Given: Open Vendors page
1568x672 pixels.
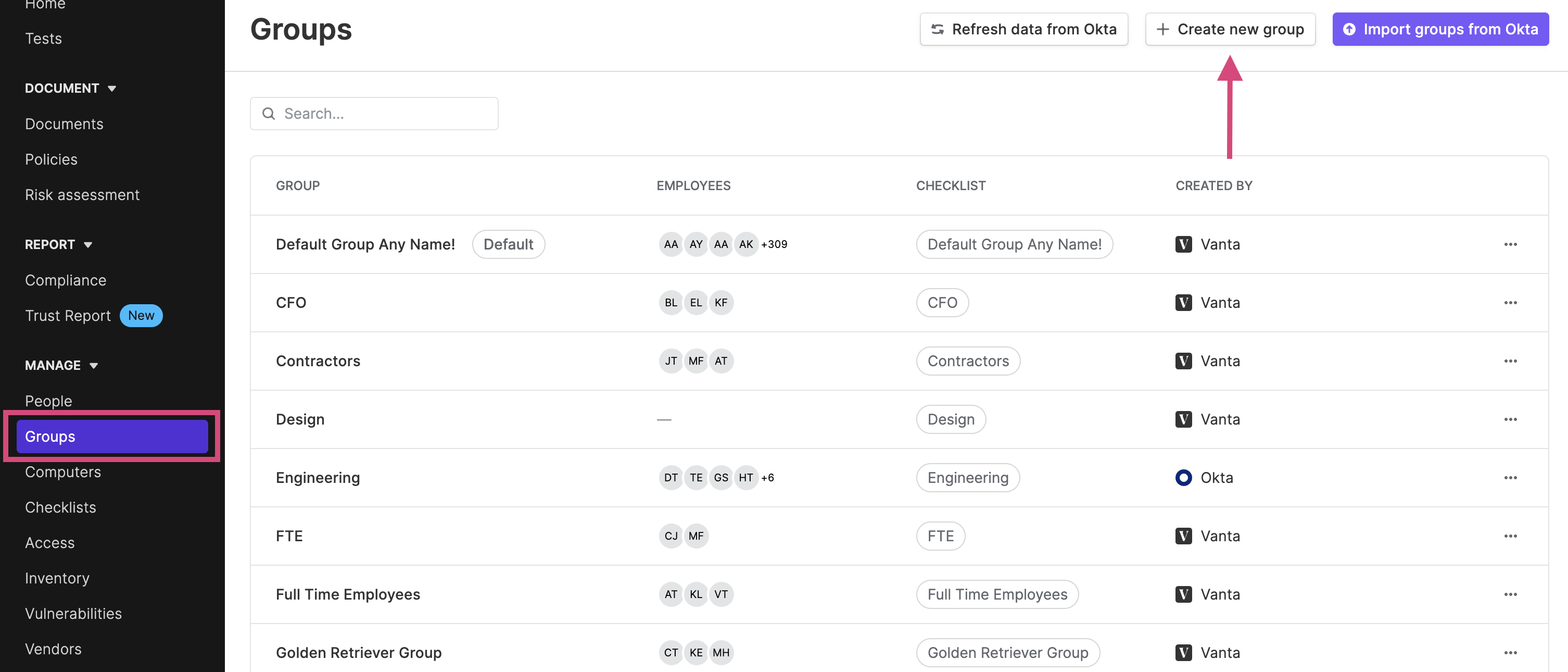Looking at the screenshot, I should 53,649.
